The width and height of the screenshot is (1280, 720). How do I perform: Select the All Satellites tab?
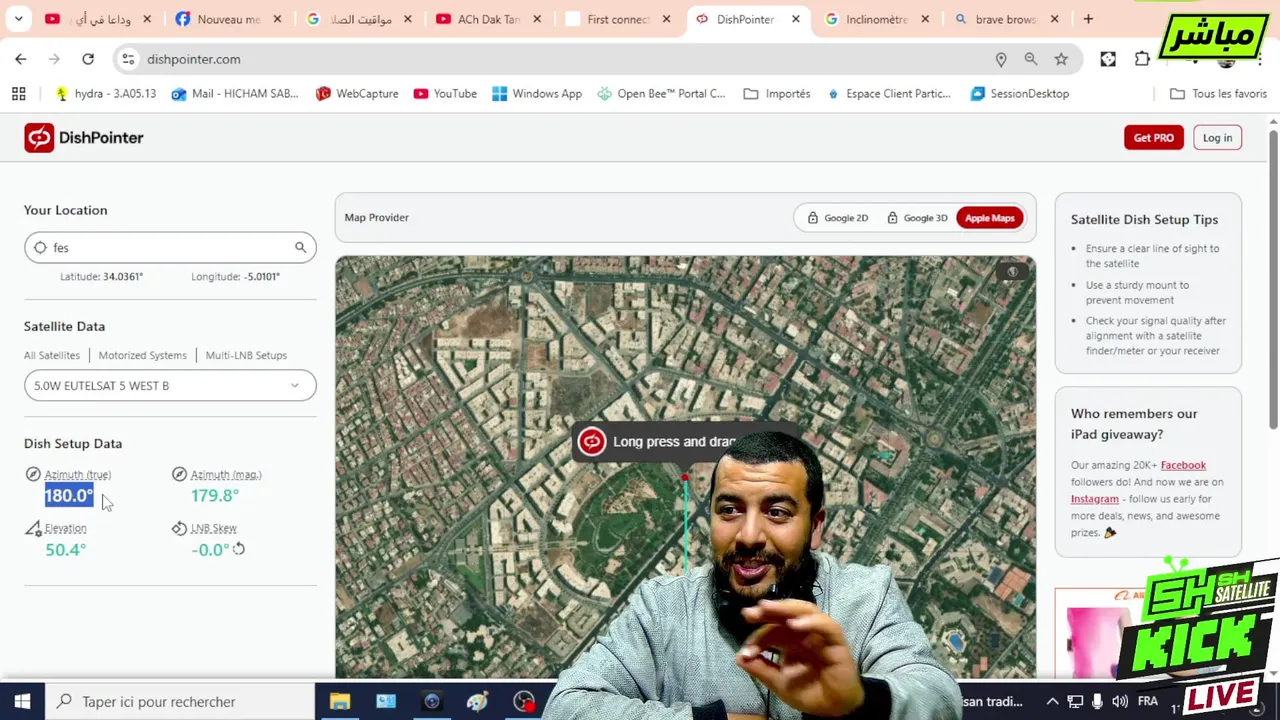(52, 355)
